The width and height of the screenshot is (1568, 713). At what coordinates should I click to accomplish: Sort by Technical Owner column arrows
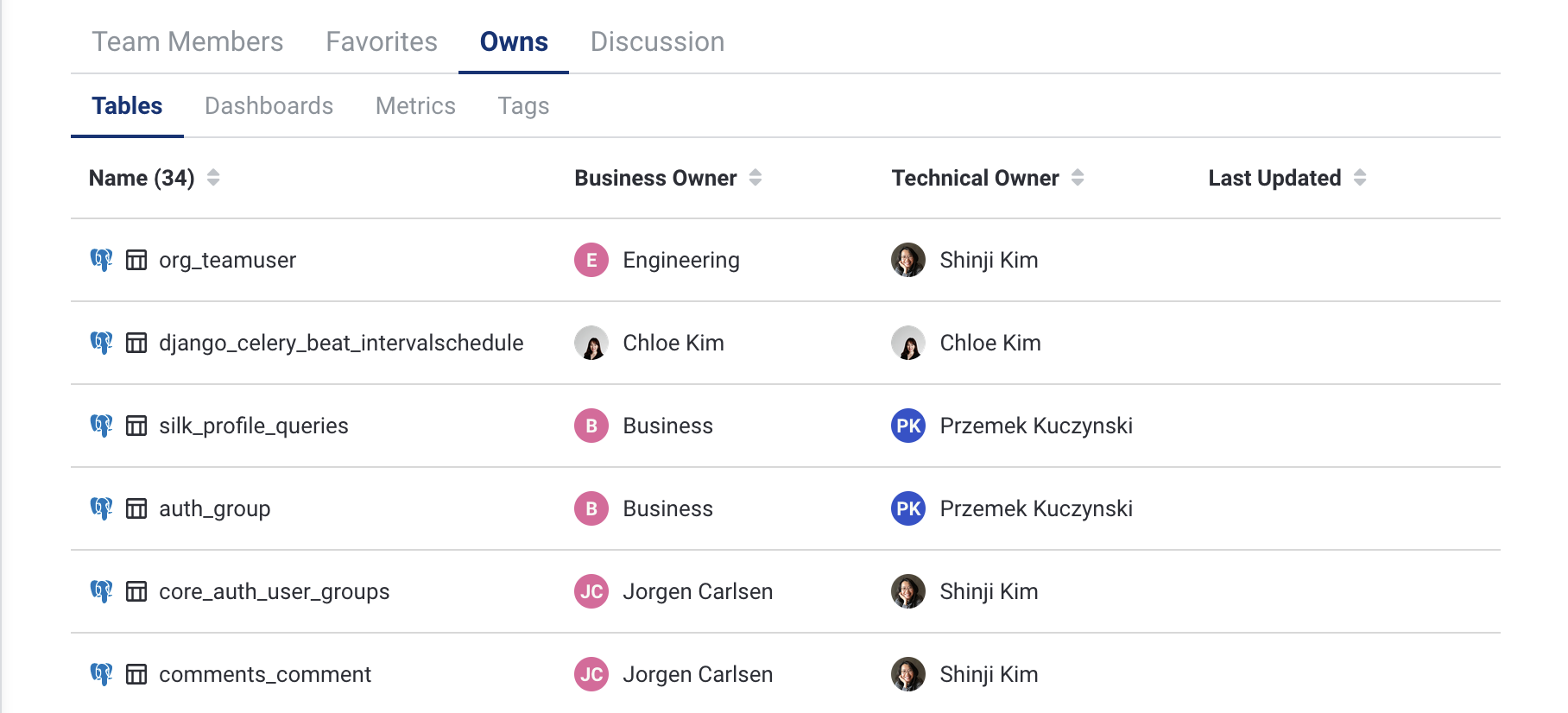(1078, 178)
